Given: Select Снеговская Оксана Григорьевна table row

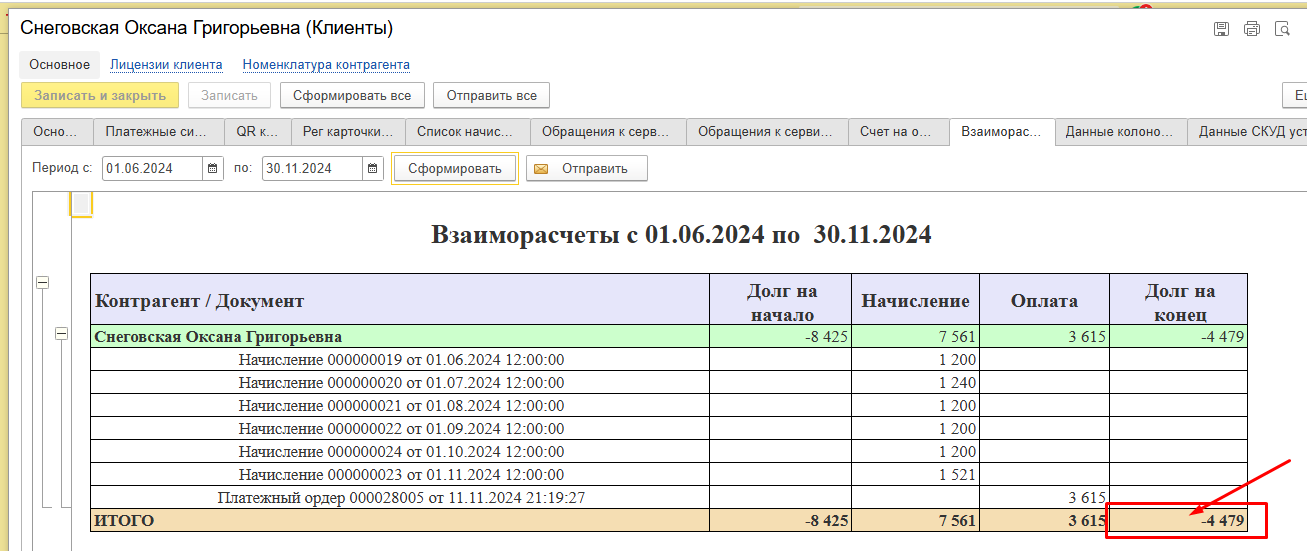Looking at the screenshot, I should 669,337.
